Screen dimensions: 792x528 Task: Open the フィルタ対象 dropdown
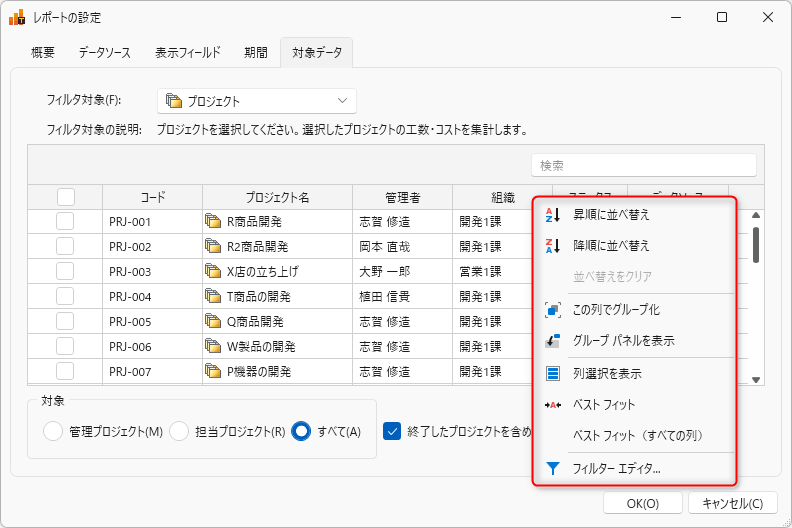click(x=257, y=101)
